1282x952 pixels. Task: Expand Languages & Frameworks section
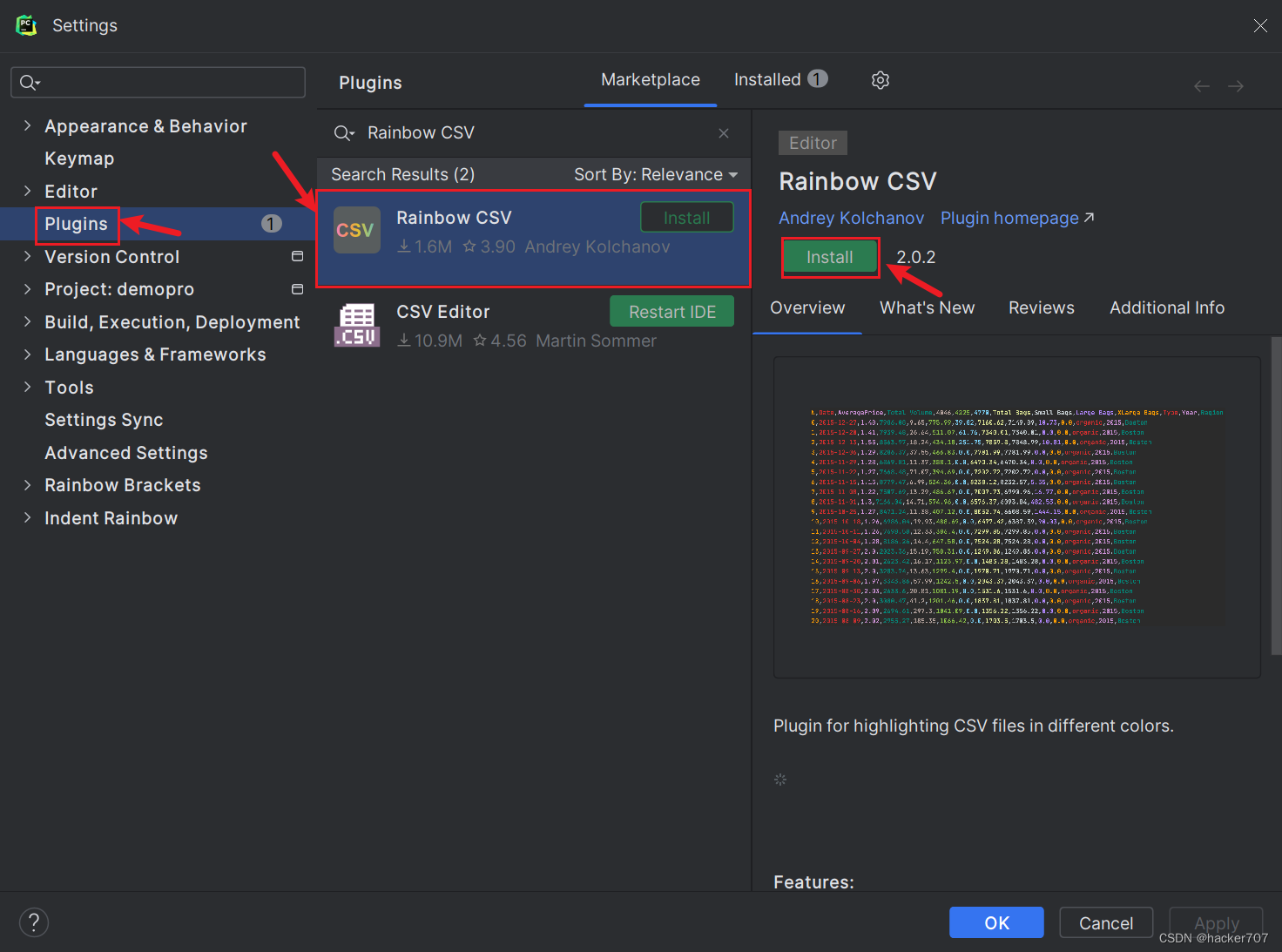coord(27,354)
